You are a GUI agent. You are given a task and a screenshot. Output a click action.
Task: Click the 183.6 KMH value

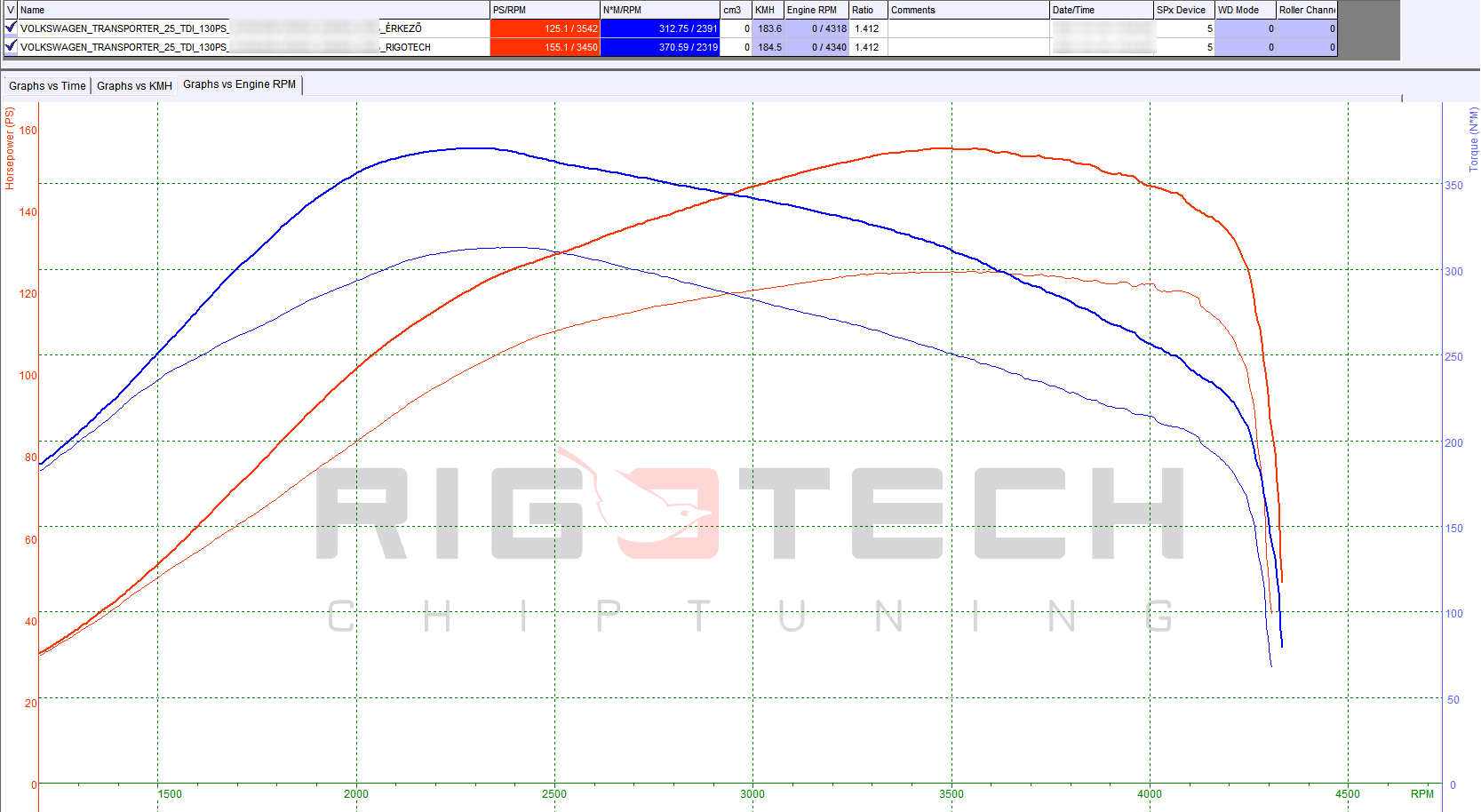click(x=768, y=28)
